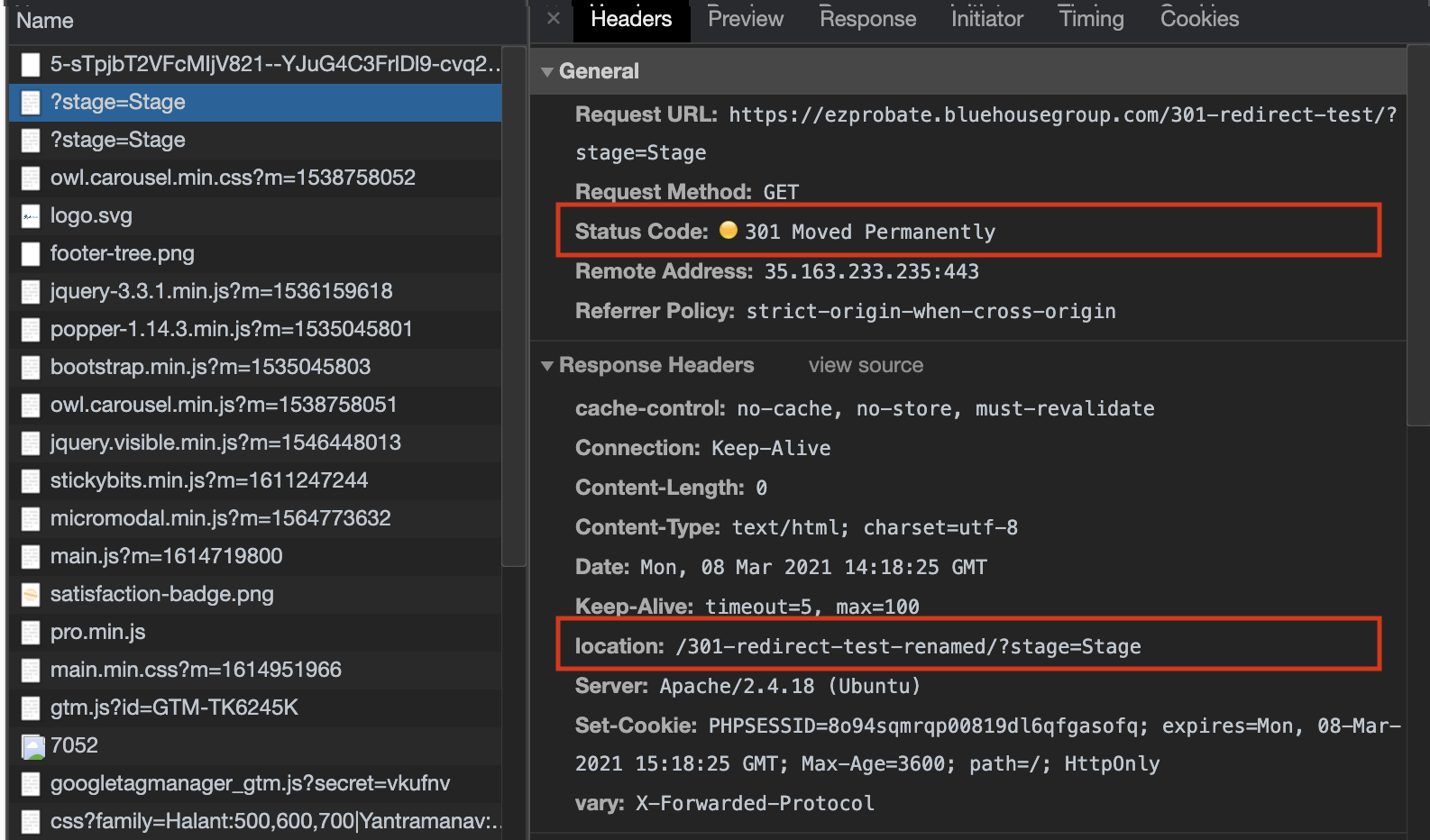Collapse the General section
This screenshot has height=840, width=1430.
547,71
